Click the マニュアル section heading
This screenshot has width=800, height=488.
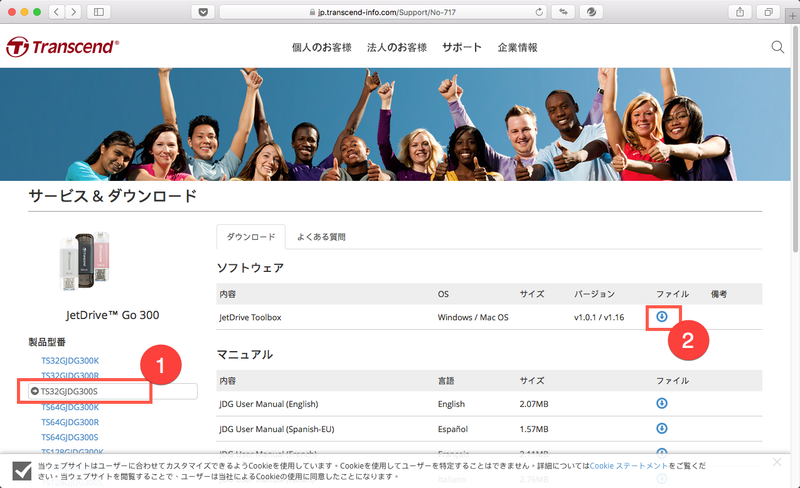(245, 354)
